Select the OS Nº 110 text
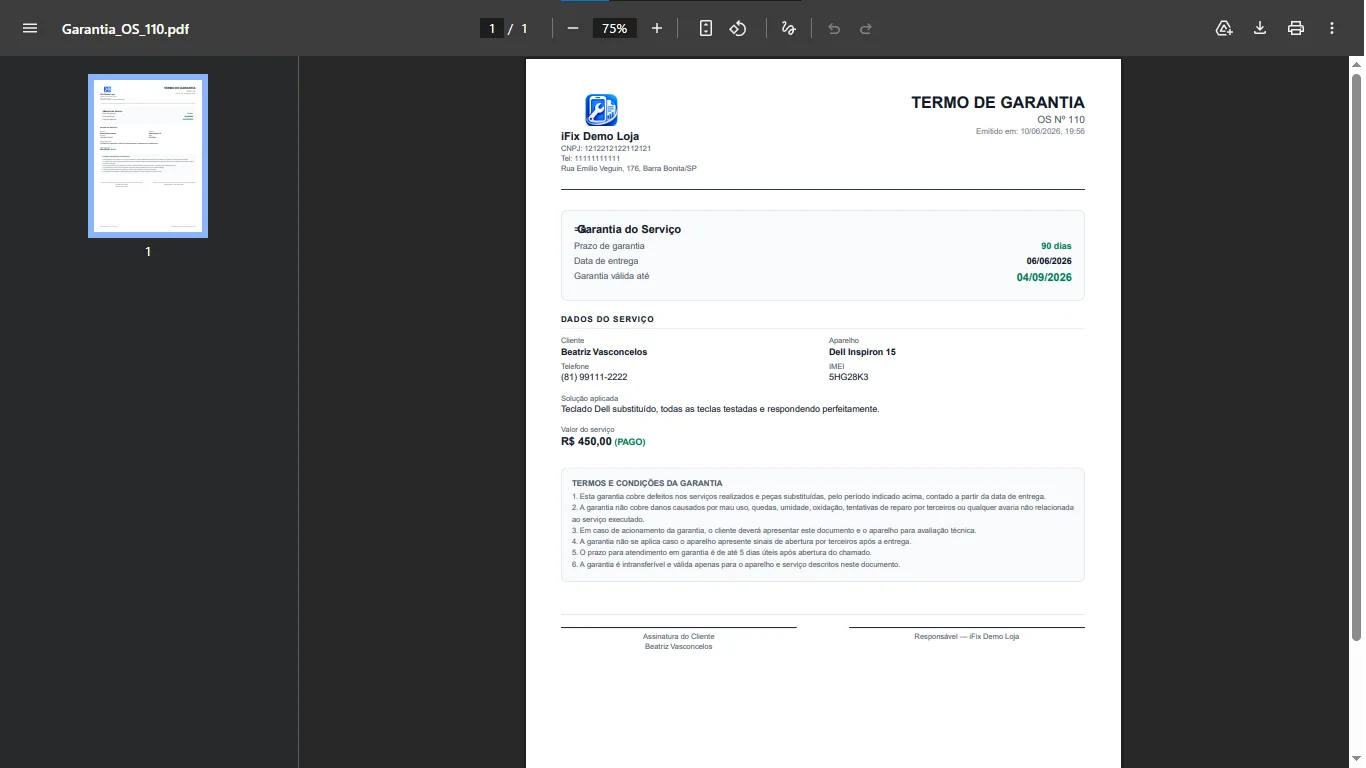The image size is (1366, 768). point(1061,120)
